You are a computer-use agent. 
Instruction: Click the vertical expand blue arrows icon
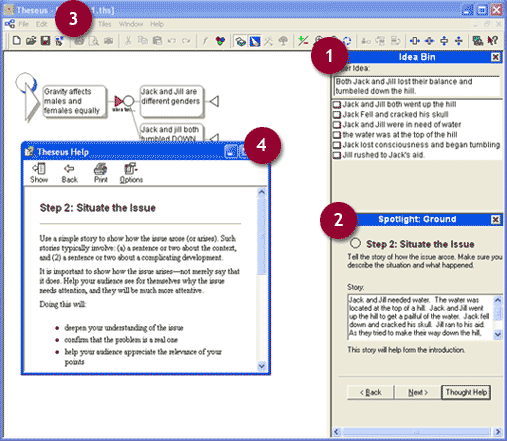pyautogui.click(x=444, y=41)
